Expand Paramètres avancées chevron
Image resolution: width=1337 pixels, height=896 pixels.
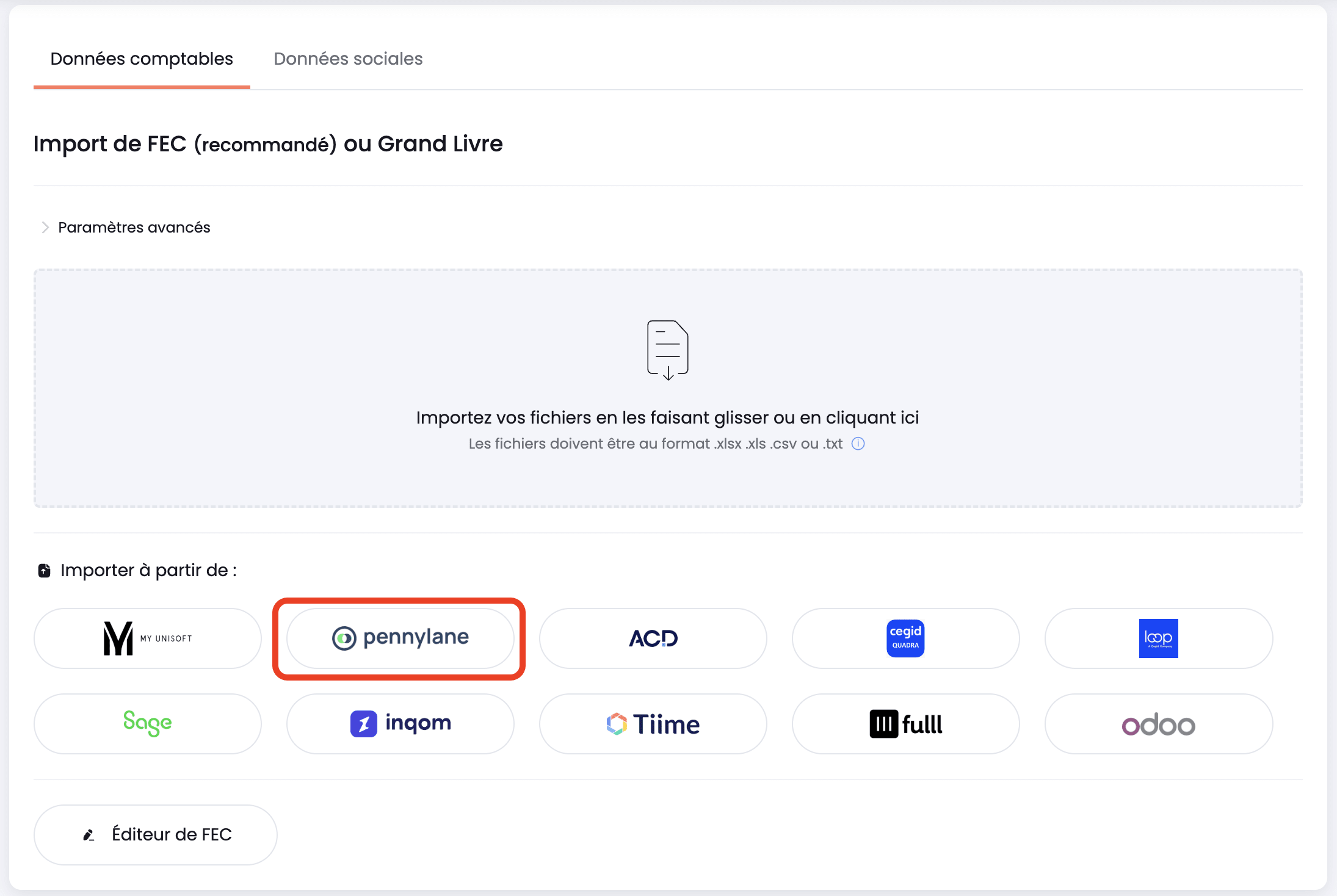coord(45,228)
